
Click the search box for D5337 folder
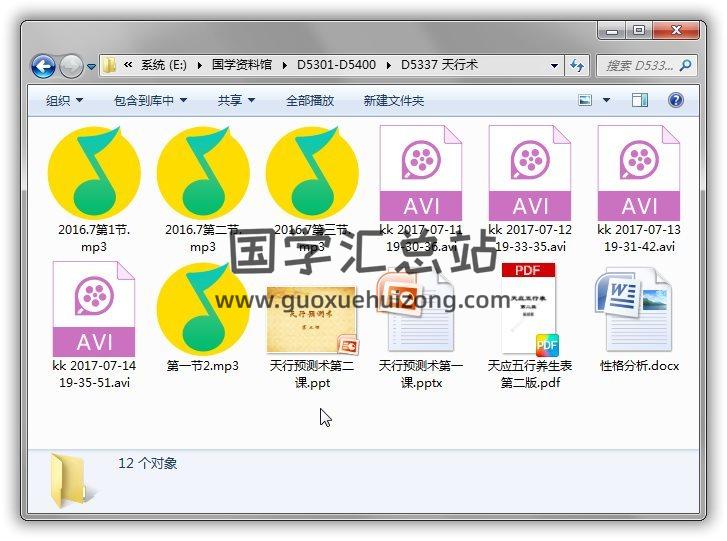pyautogui.click(x=640, y=66)
